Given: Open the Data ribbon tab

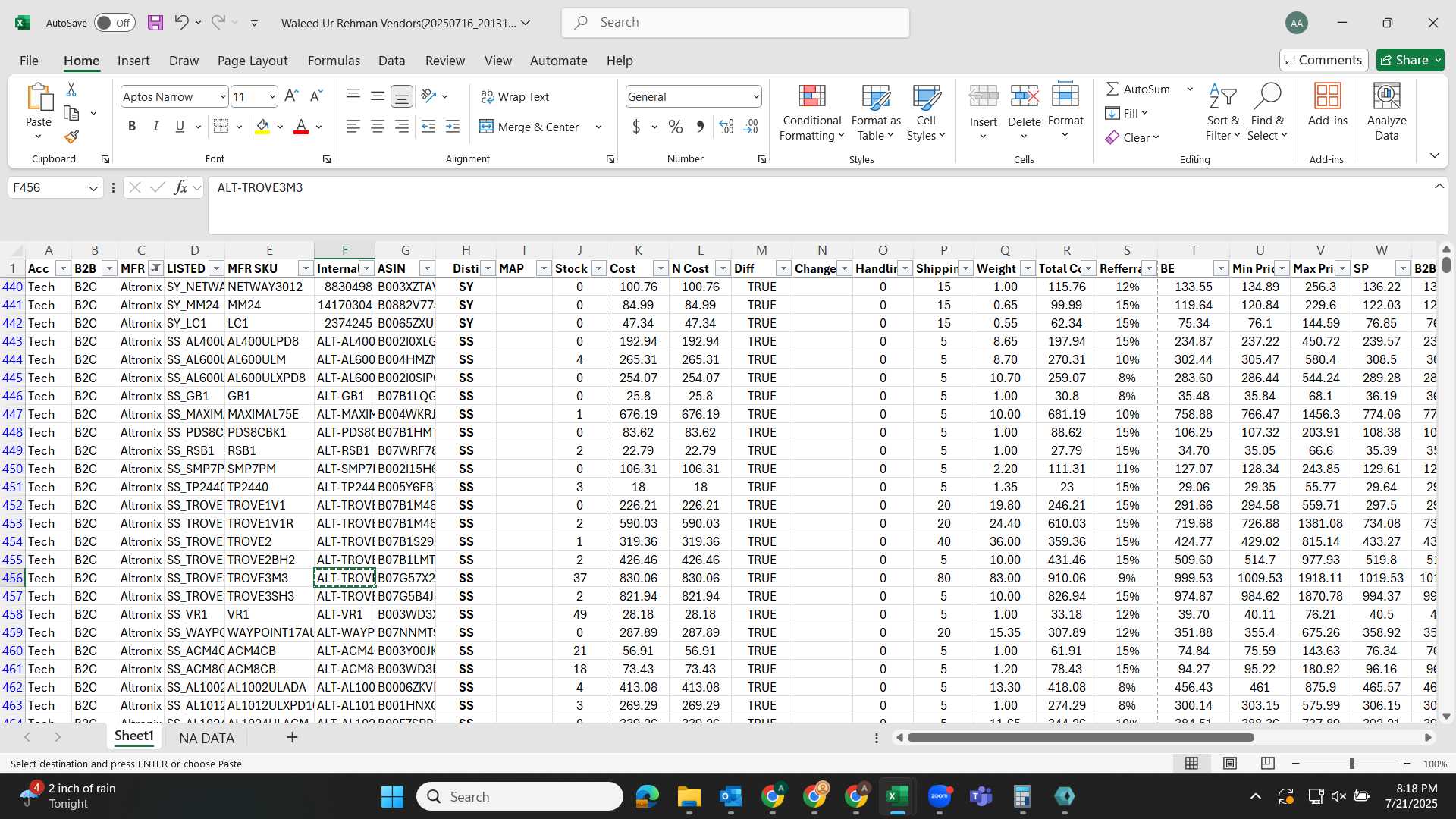Looking at the screenshot, I should click(x=391, y=61).
